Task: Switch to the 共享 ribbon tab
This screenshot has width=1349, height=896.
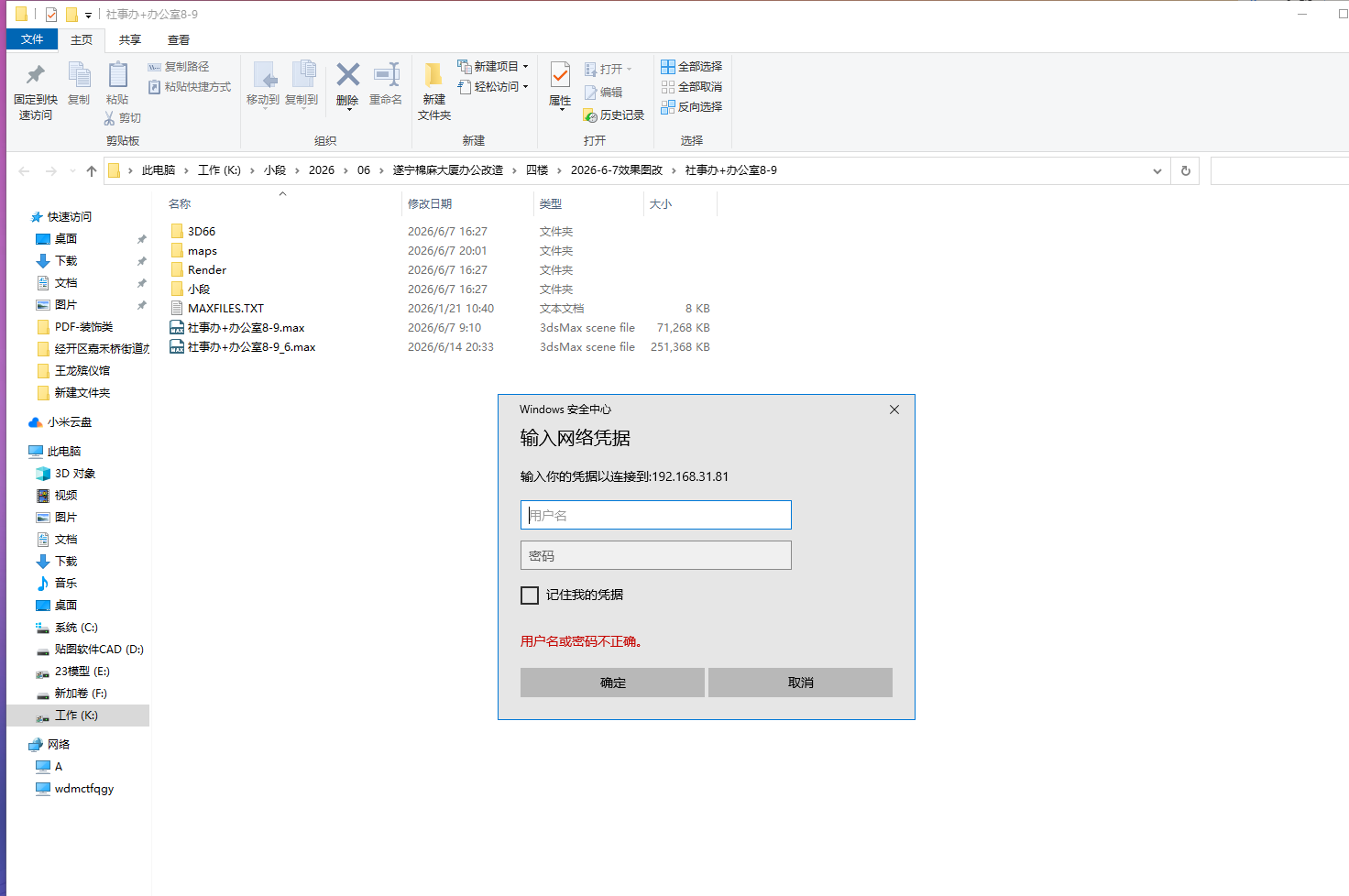Action: coord(130,39)
